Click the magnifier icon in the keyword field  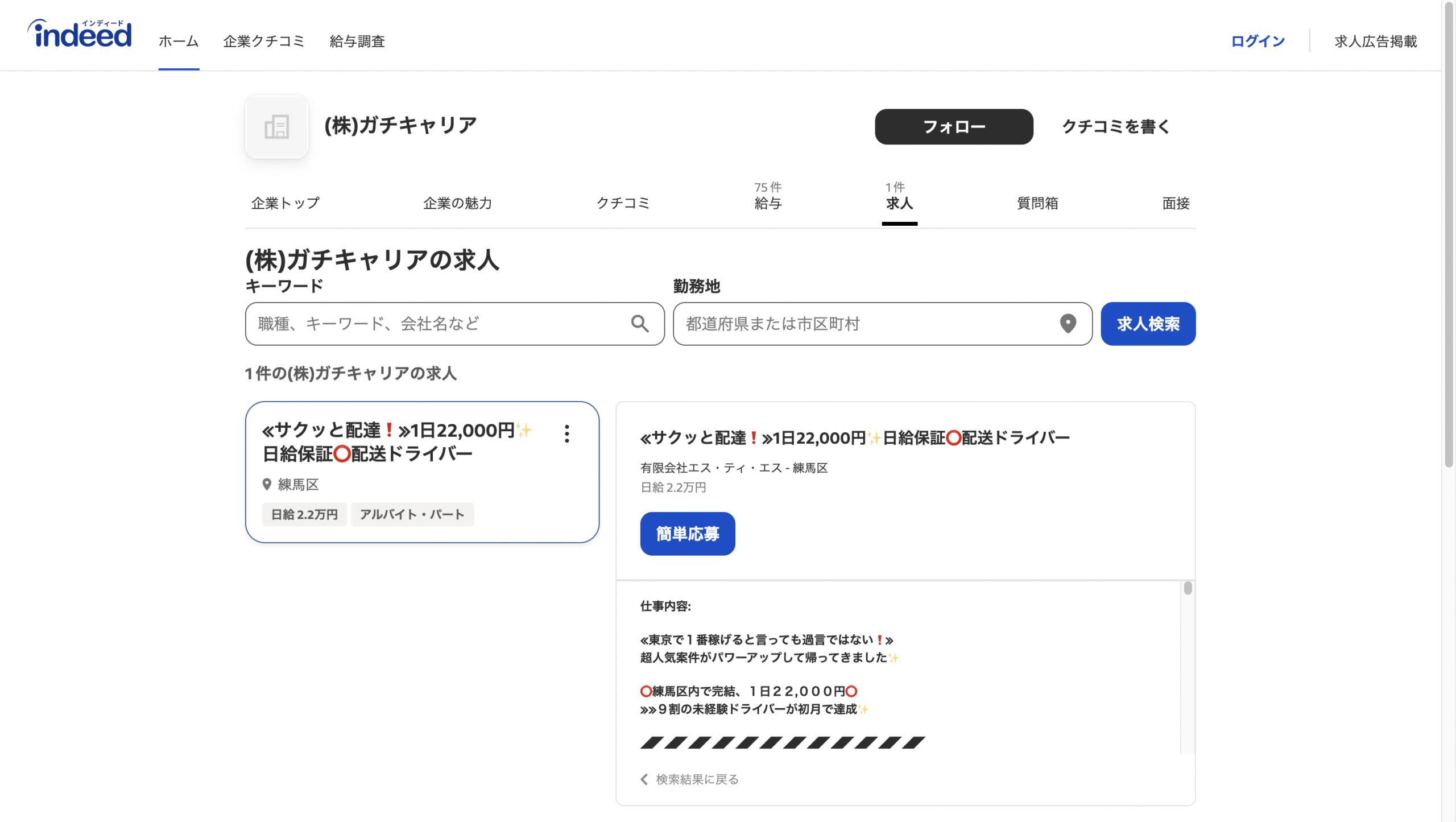(x=639, y=324)
